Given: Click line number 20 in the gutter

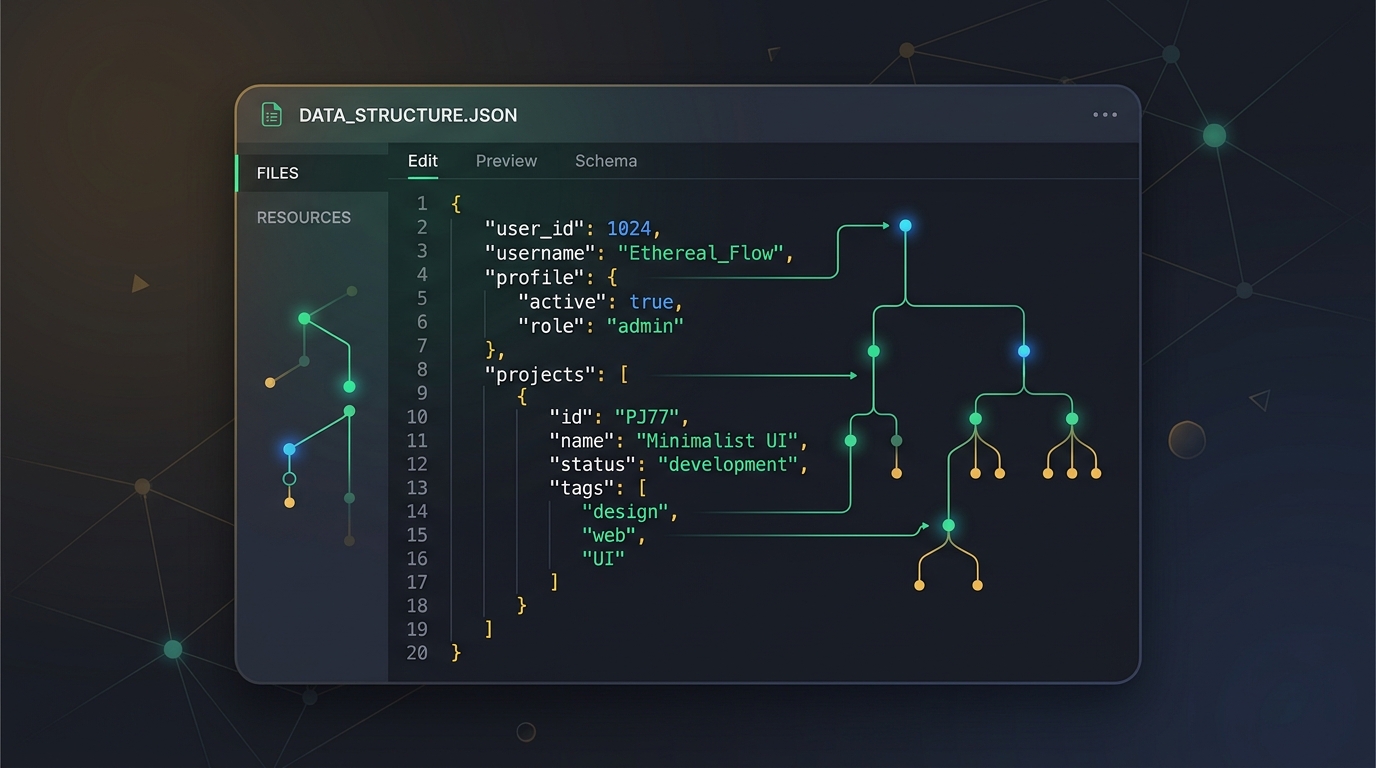Looking at the screenshot, I should pos(417,653).
